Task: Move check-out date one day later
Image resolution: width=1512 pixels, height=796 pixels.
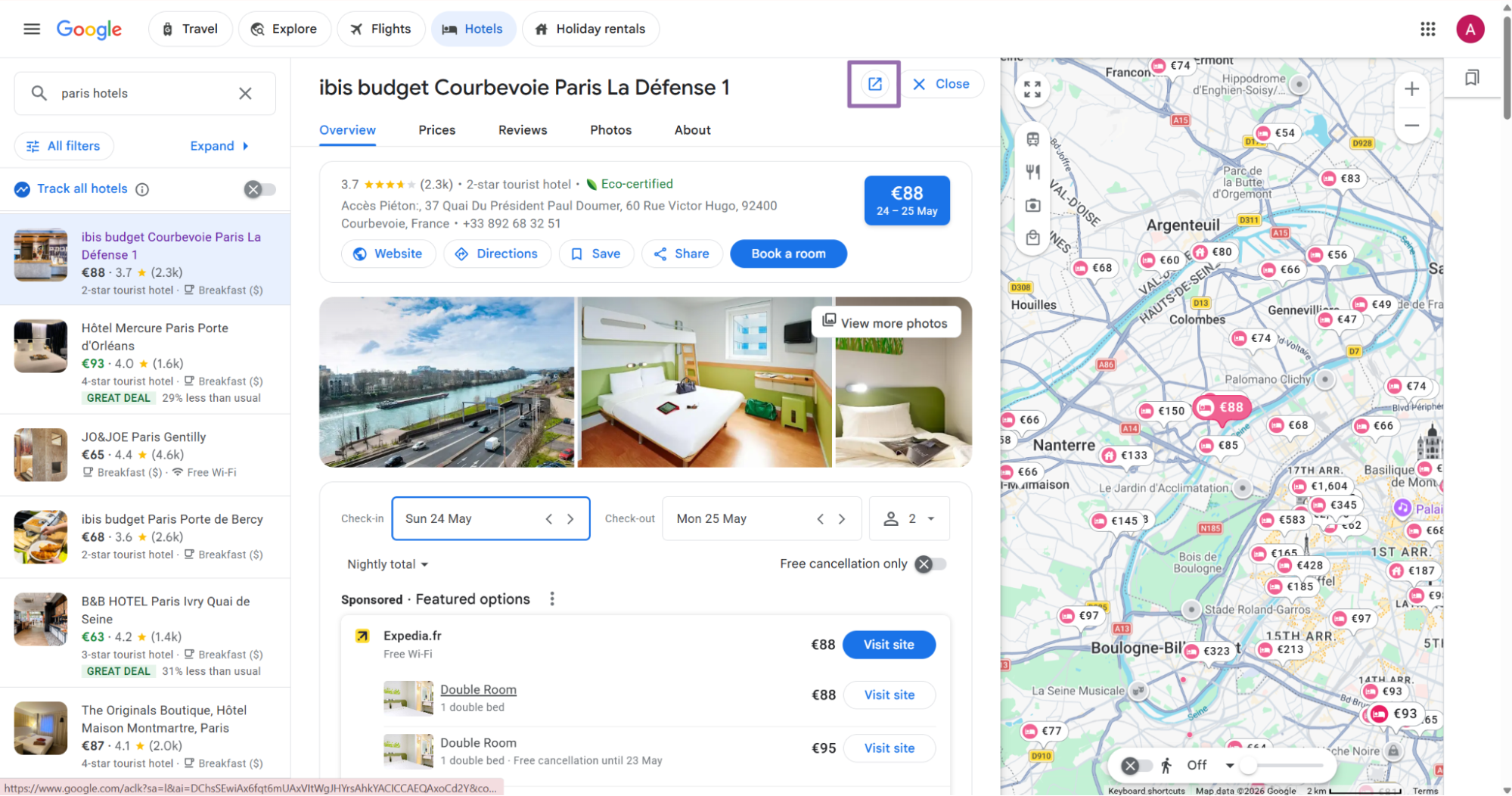Action: (x=842, y=519)
